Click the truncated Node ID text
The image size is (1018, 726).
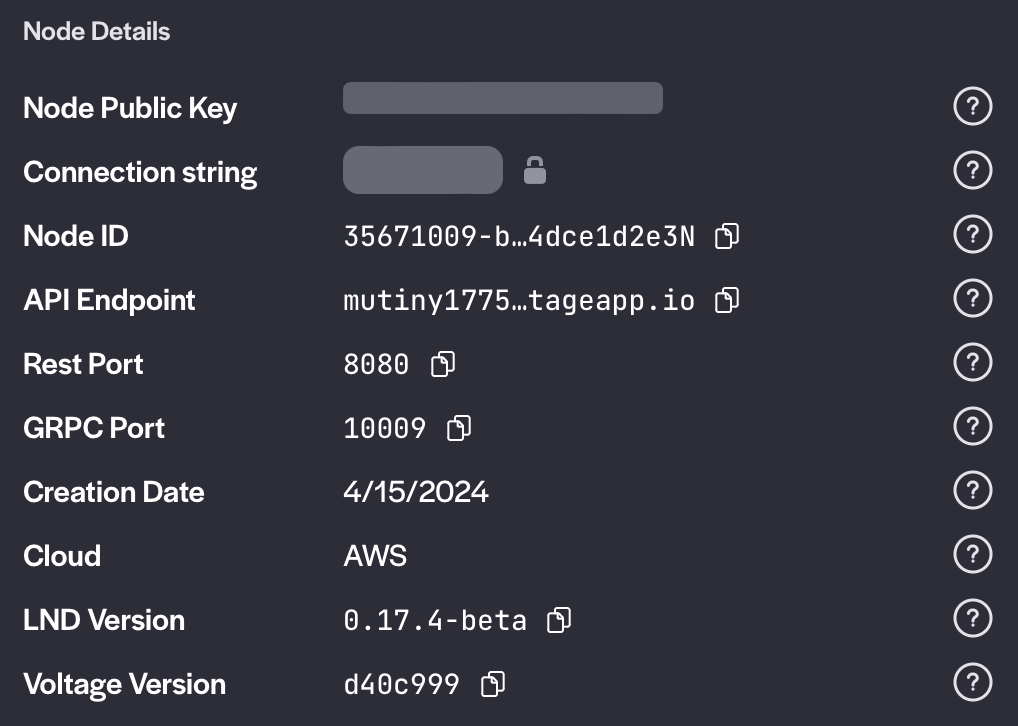(519, 235)
